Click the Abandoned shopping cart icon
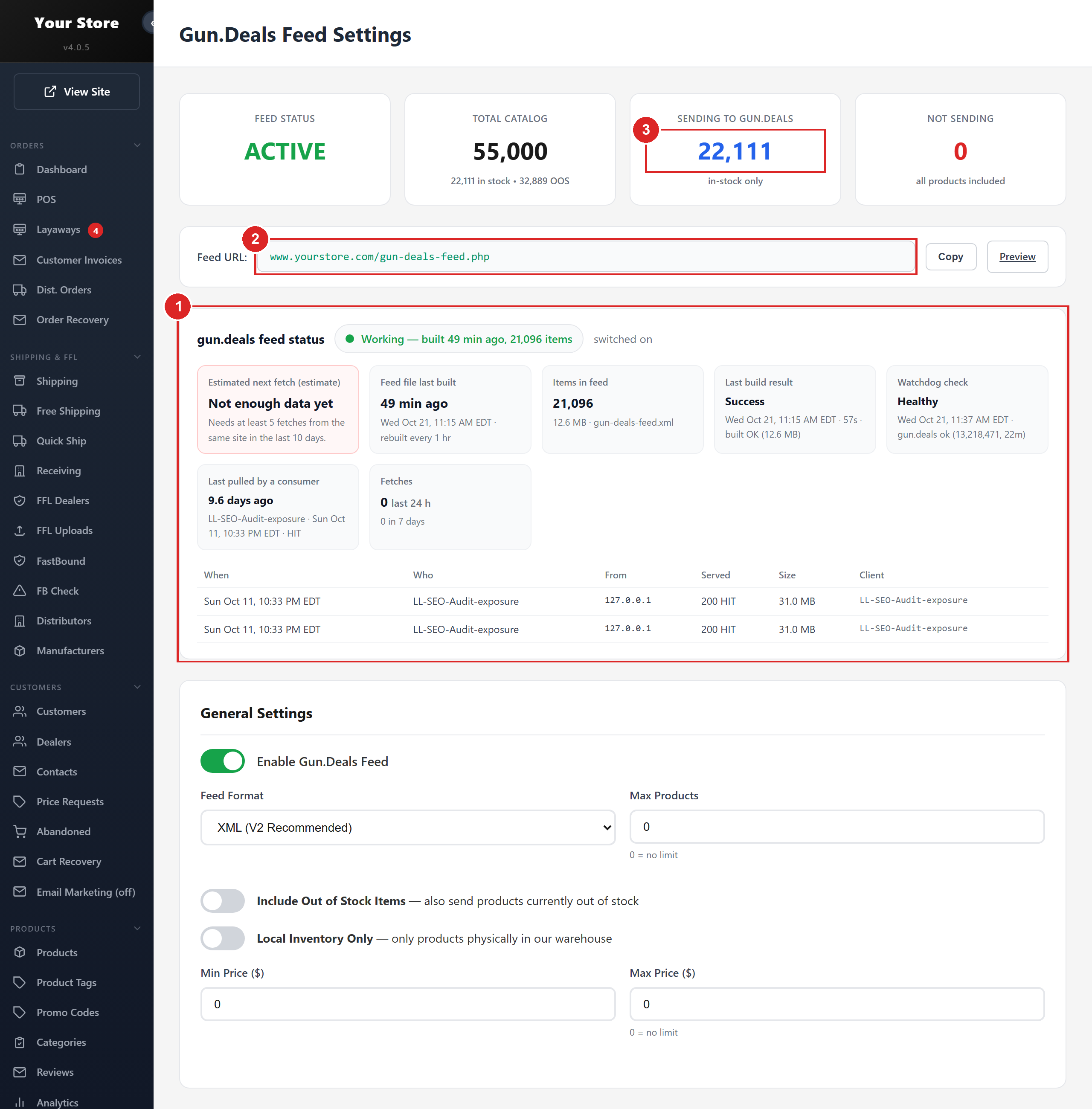The image size is (1092, 1109). 20,831
